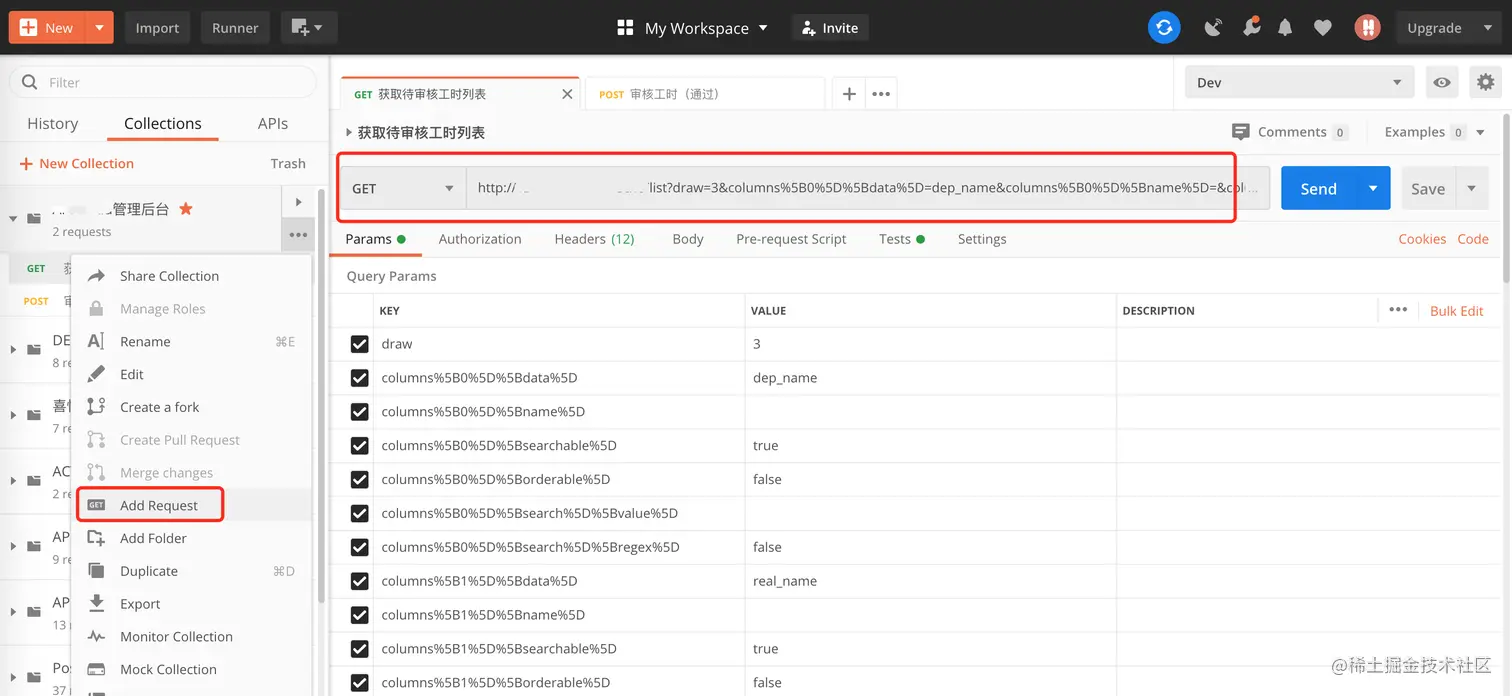Screen dimensions: 1512x696
Task: Add a new request tab with plus
Action: [849, 94]
